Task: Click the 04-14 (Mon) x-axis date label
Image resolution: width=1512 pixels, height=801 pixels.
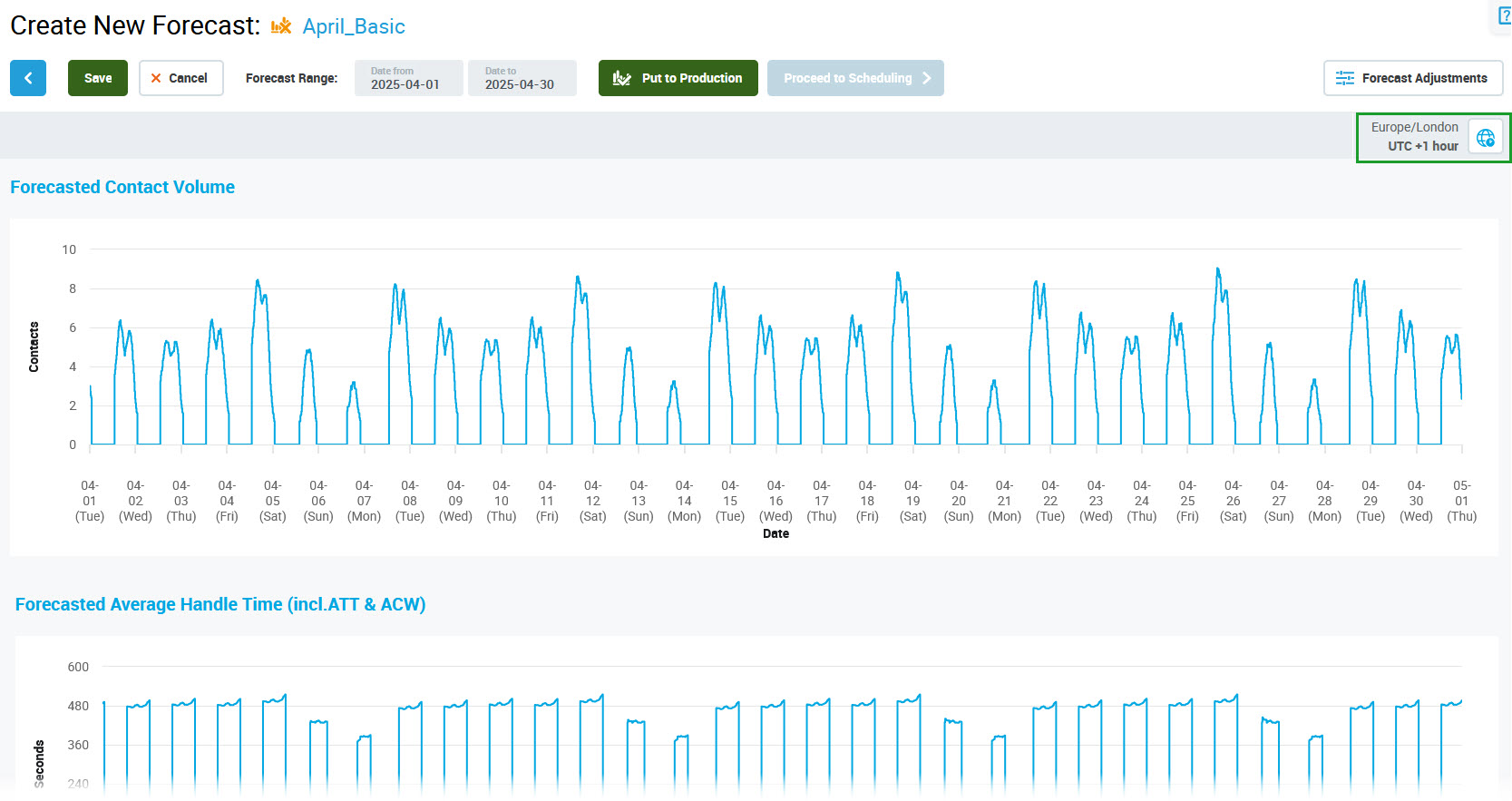Action: click(684, 501)
